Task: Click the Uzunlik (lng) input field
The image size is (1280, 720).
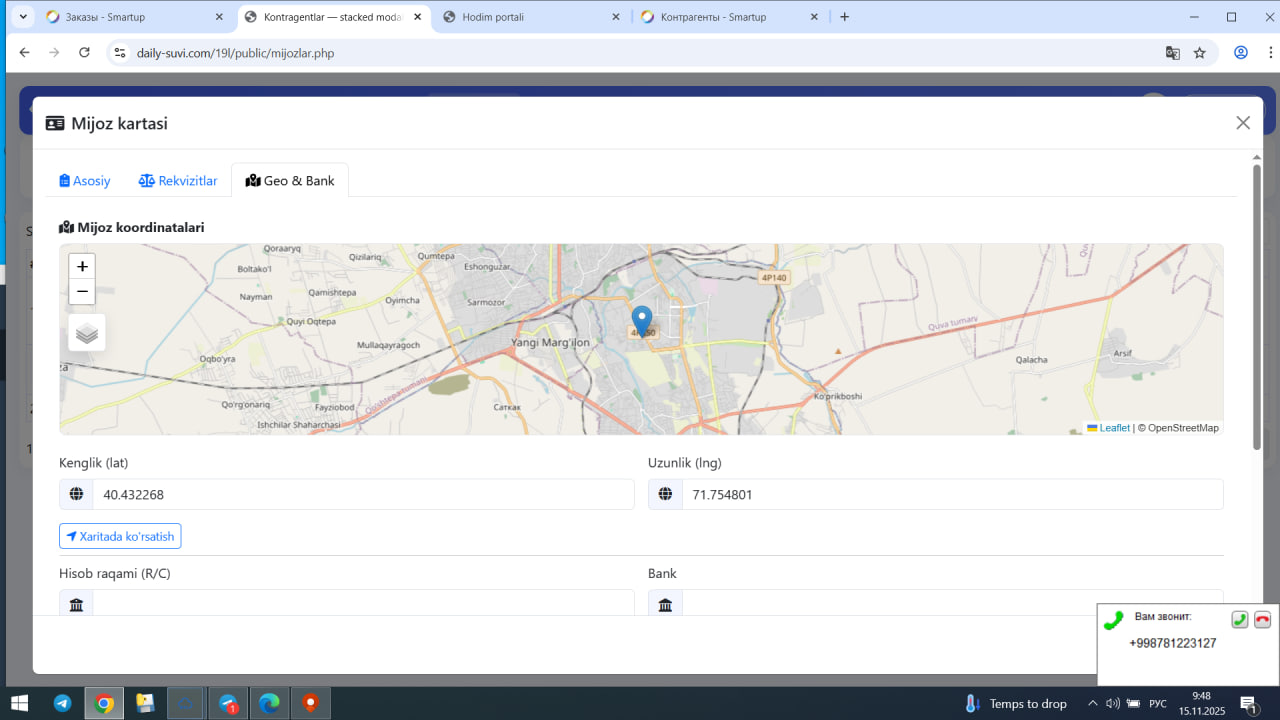Action: click(x=950, y=494)
